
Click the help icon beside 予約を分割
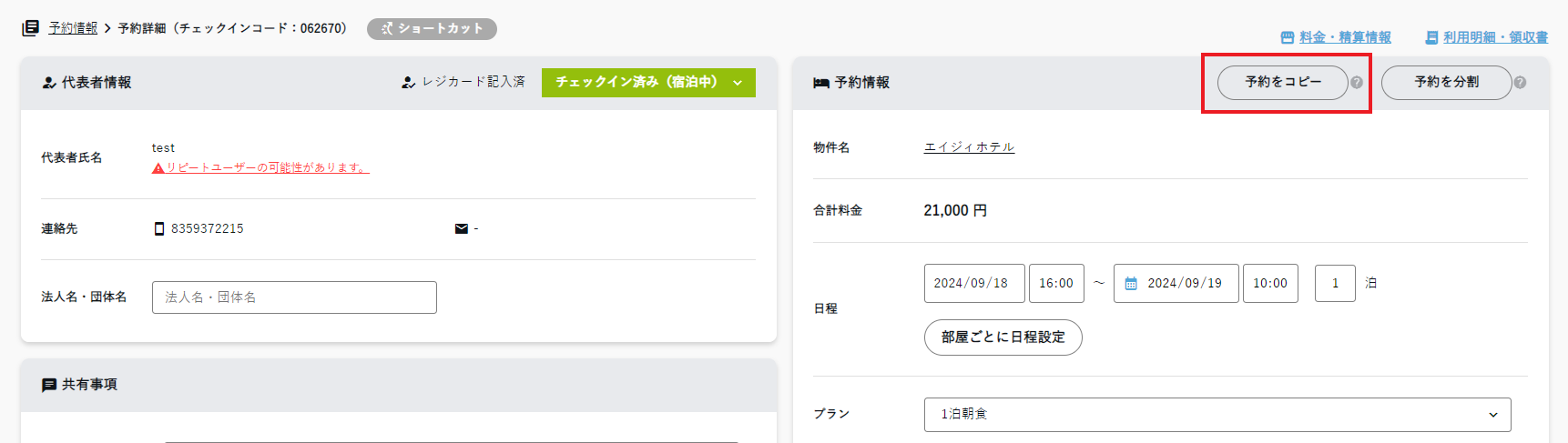(x=1520, y=83)
